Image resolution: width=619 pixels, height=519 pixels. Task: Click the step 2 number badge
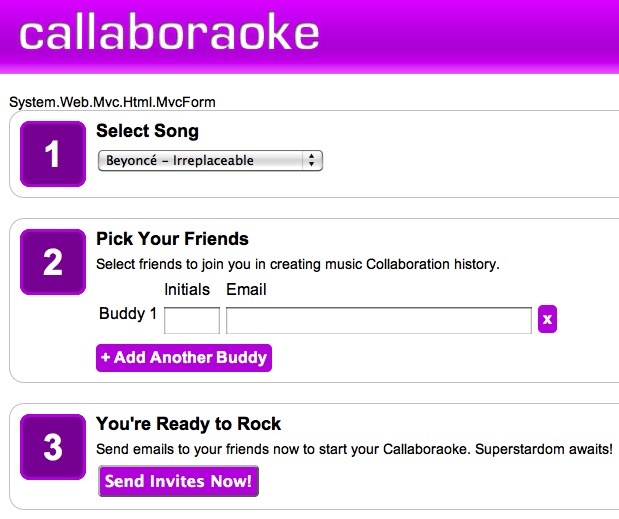coord(53,263)
